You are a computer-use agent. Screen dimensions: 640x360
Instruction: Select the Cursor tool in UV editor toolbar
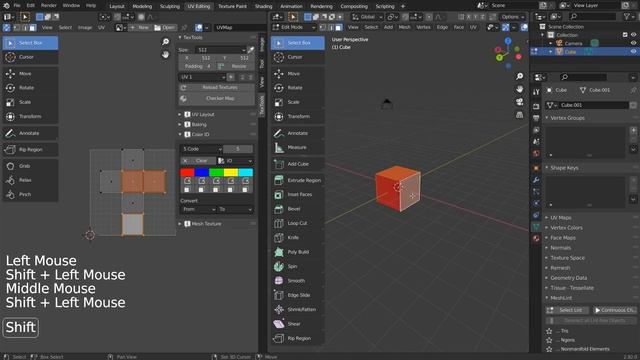coord(30,57)
